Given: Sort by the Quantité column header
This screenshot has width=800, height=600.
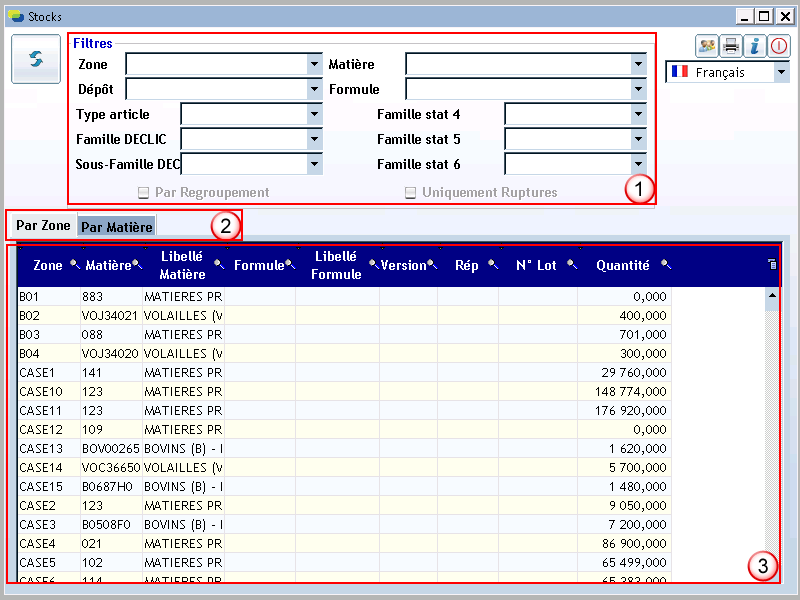Looking at the screenshot, I should [x=622, y=265].
